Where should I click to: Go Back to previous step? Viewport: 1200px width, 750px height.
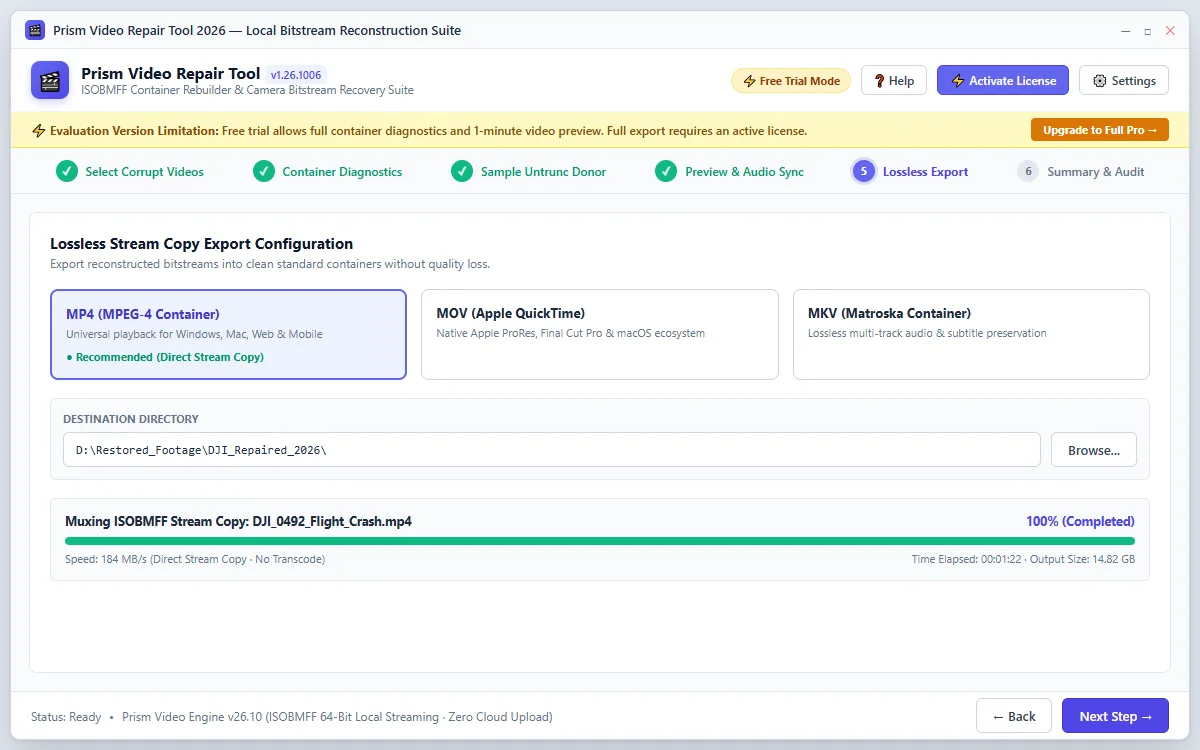[1014, 716]
